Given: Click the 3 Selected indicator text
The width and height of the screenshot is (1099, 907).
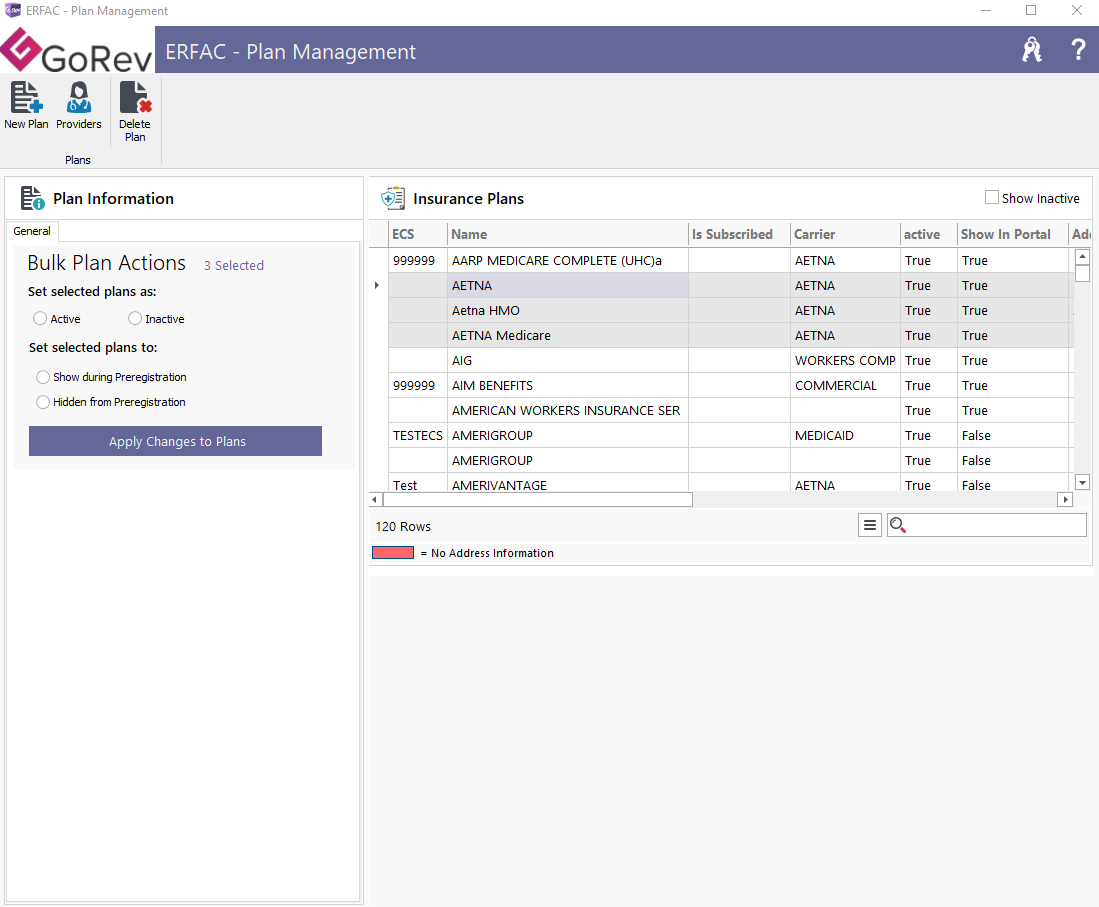Looking at the screenshot, I should 234,266.
